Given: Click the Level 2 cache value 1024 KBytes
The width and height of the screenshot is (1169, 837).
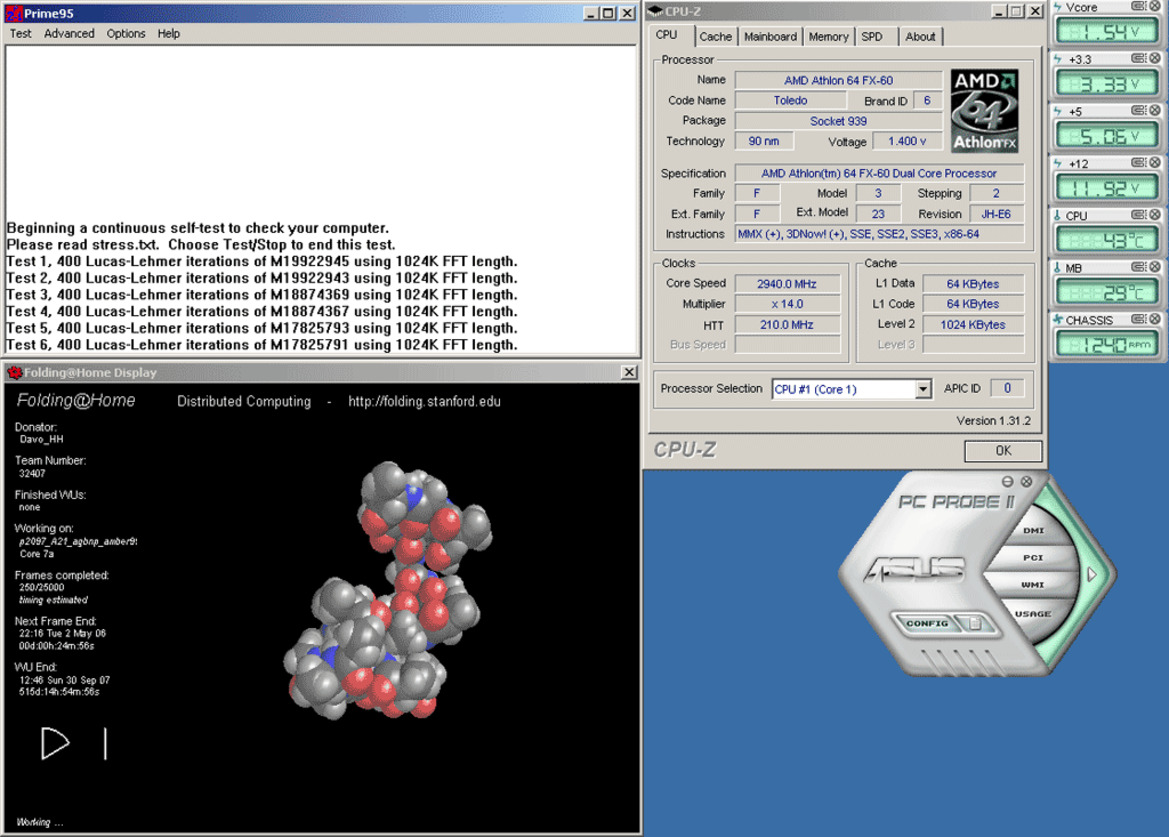Looking at the screenshot, I should [973, 325].
